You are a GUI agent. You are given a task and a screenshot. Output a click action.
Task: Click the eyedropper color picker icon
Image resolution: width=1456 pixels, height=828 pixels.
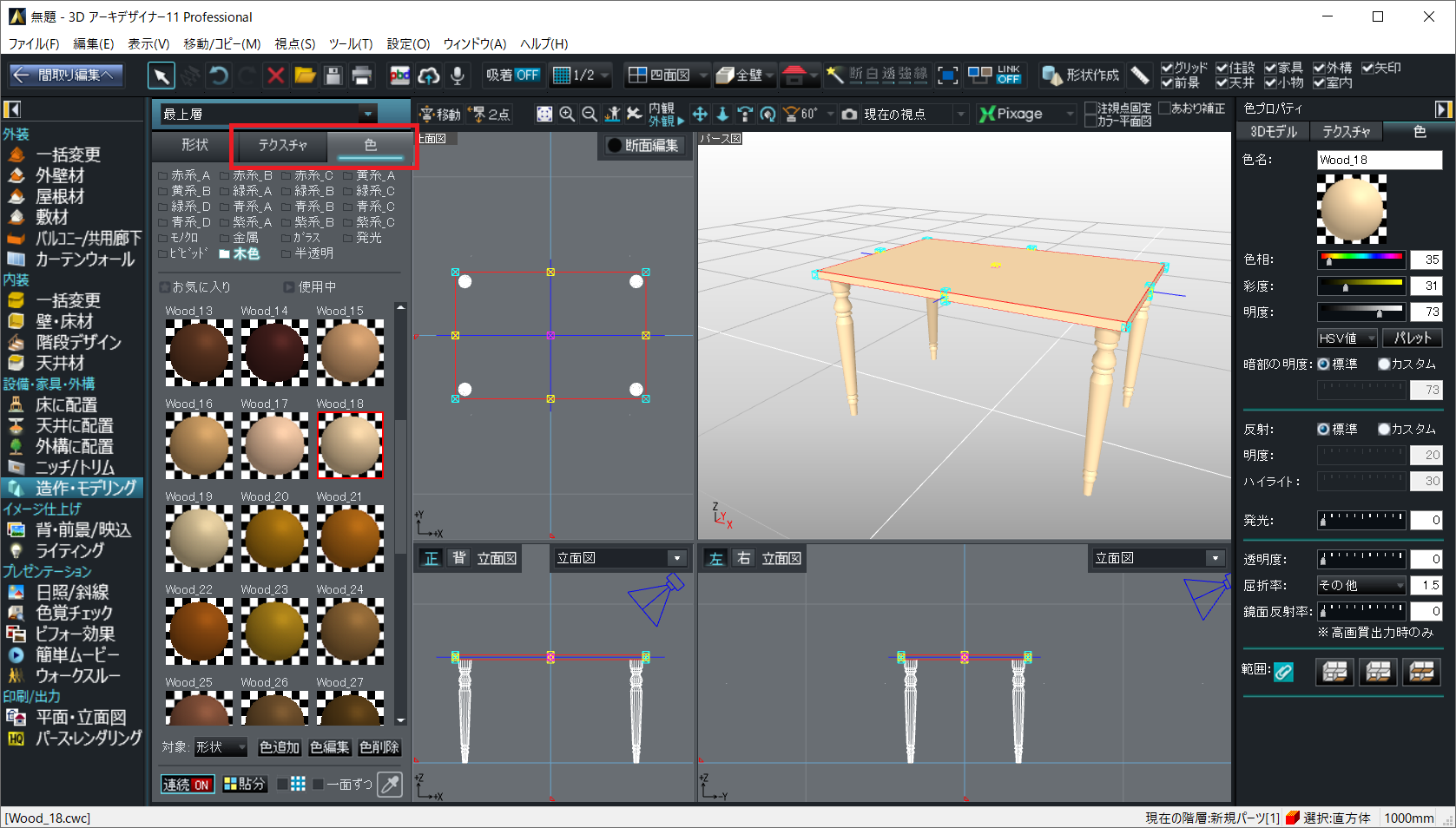click(391, 784)
